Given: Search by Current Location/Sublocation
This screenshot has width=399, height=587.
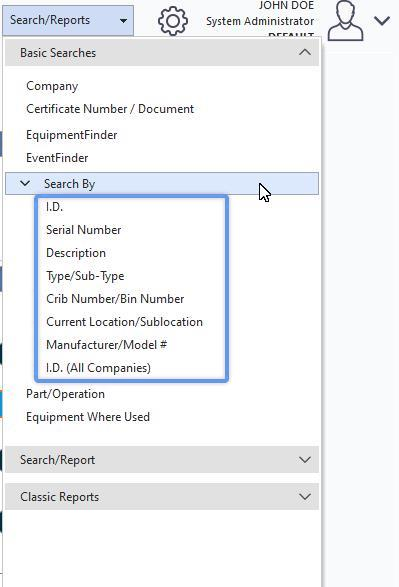Looking at the screenshot, I should (124, 322).
